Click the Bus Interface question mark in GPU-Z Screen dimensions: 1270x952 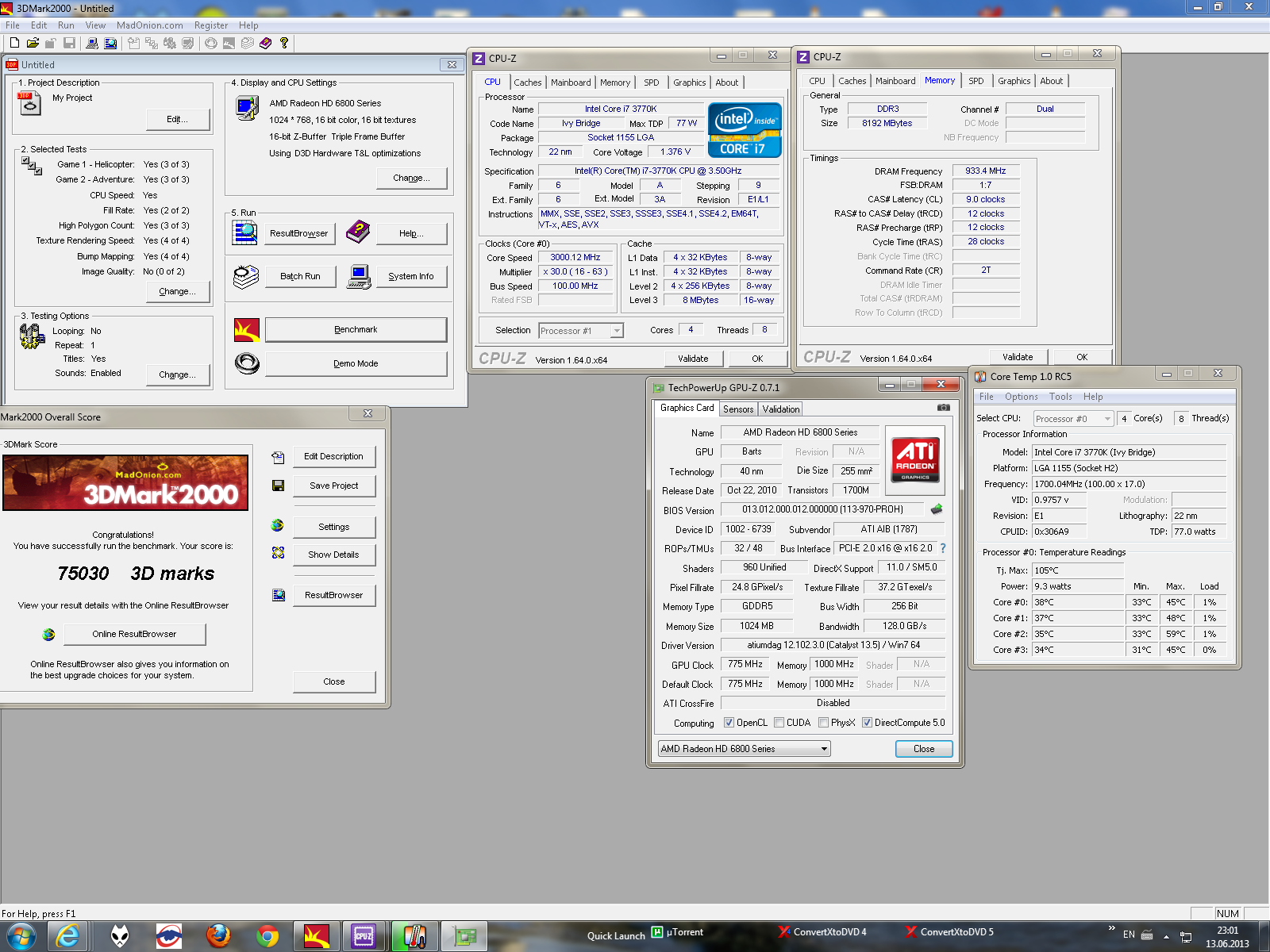click(x=943, y=548)
